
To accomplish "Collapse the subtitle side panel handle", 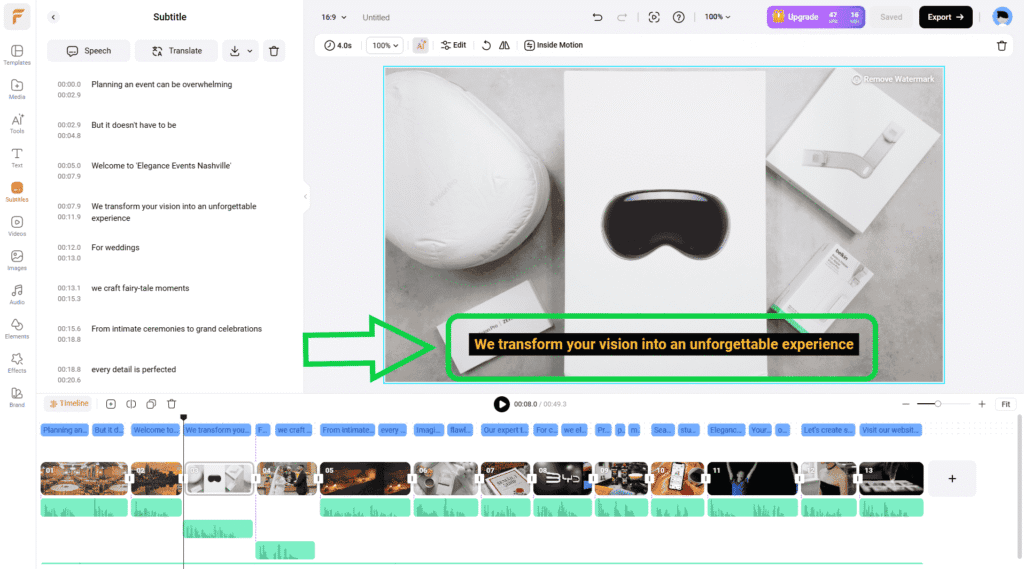I will [x=305, y=196].
